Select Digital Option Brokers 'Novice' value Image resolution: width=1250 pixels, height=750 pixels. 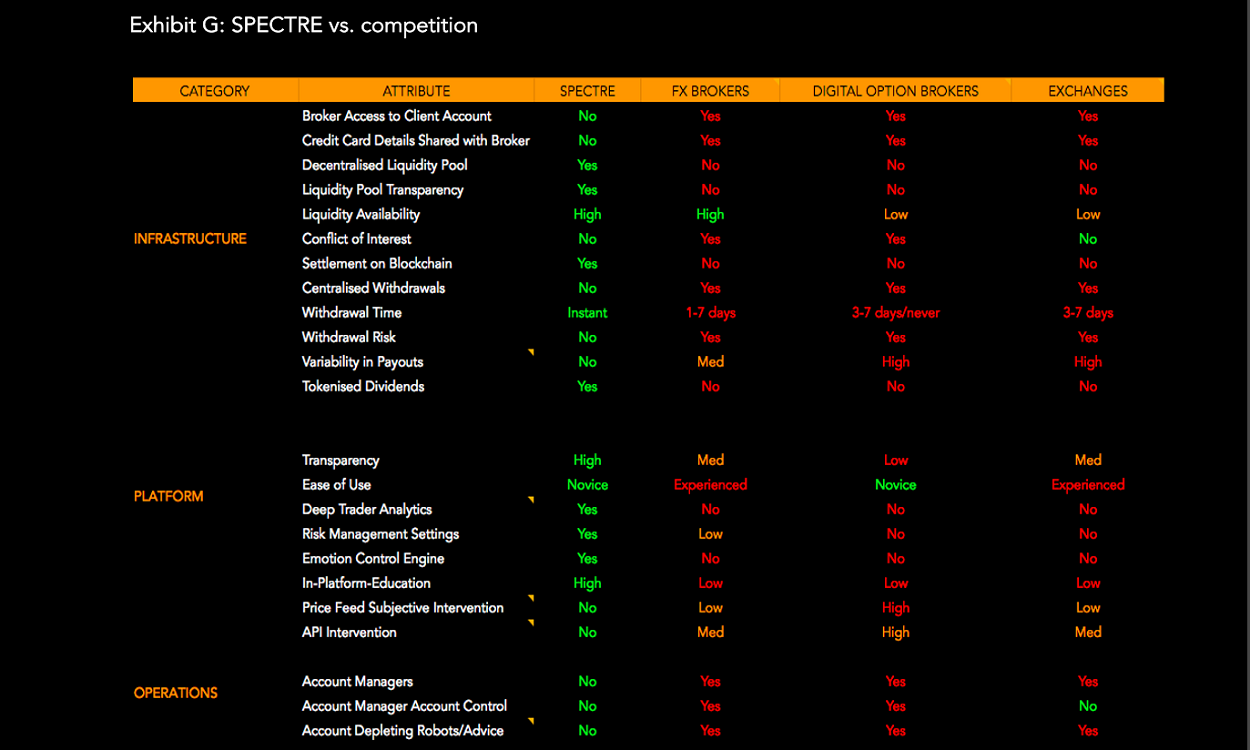tap(895, 485)
